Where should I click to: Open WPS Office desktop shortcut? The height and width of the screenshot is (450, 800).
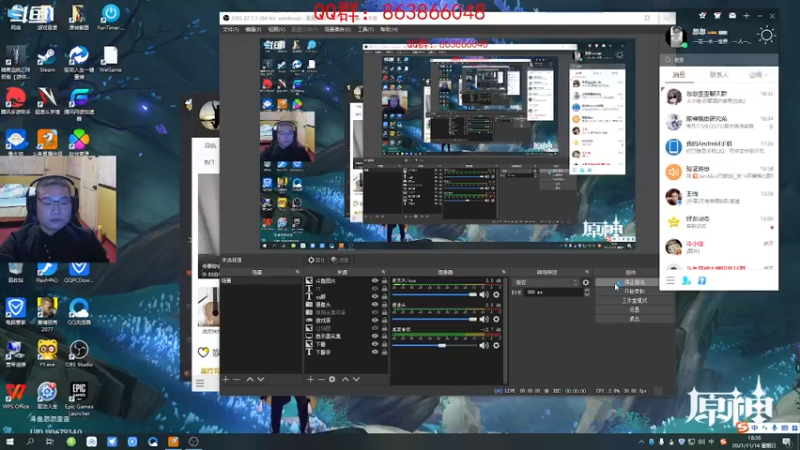pos(15,396)
